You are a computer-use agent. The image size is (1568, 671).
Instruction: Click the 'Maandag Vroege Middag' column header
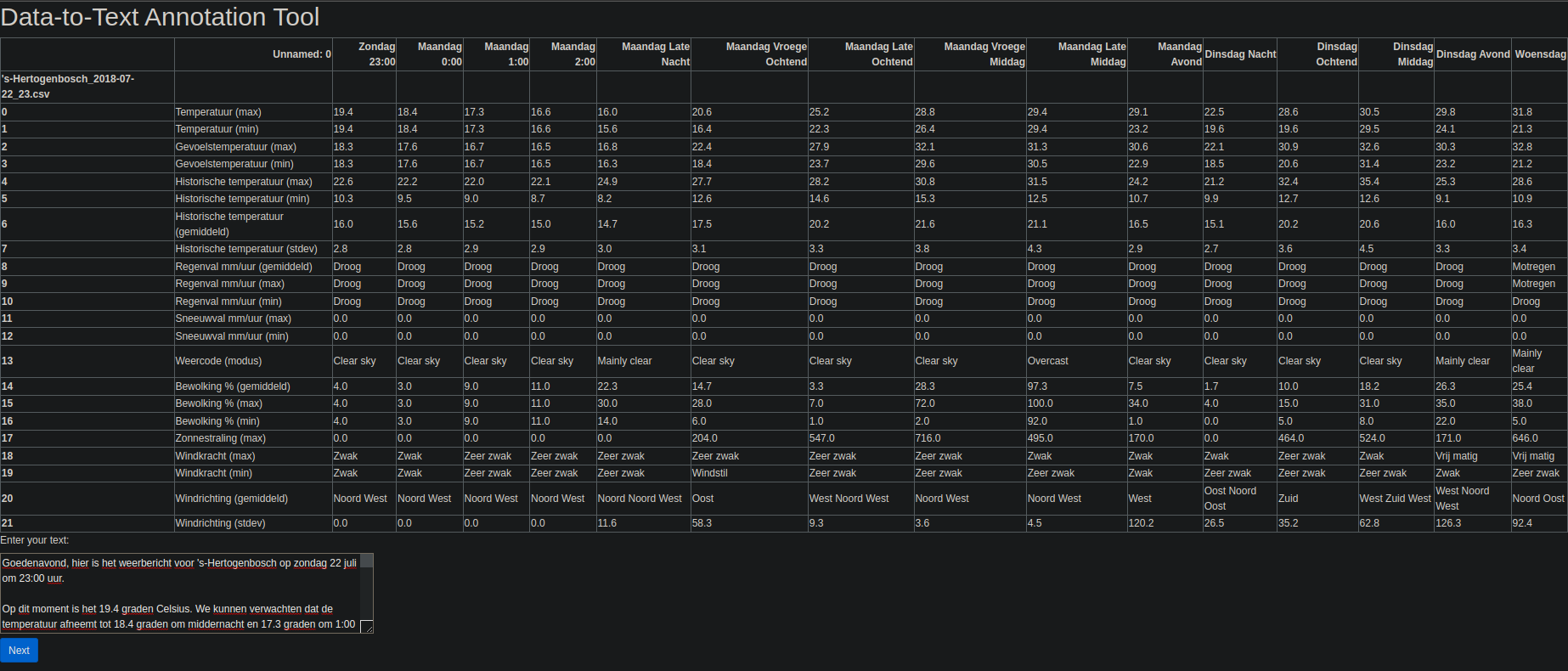(x=984, y=54)
